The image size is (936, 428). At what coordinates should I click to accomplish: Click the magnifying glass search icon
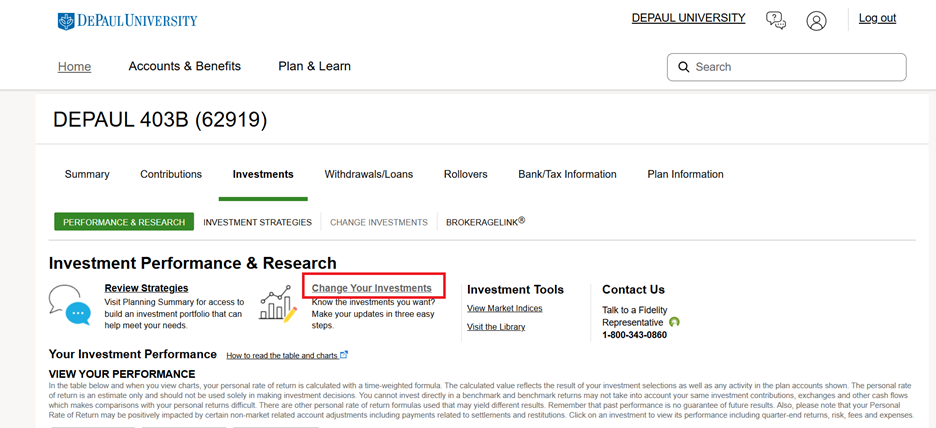click(684, 67)
